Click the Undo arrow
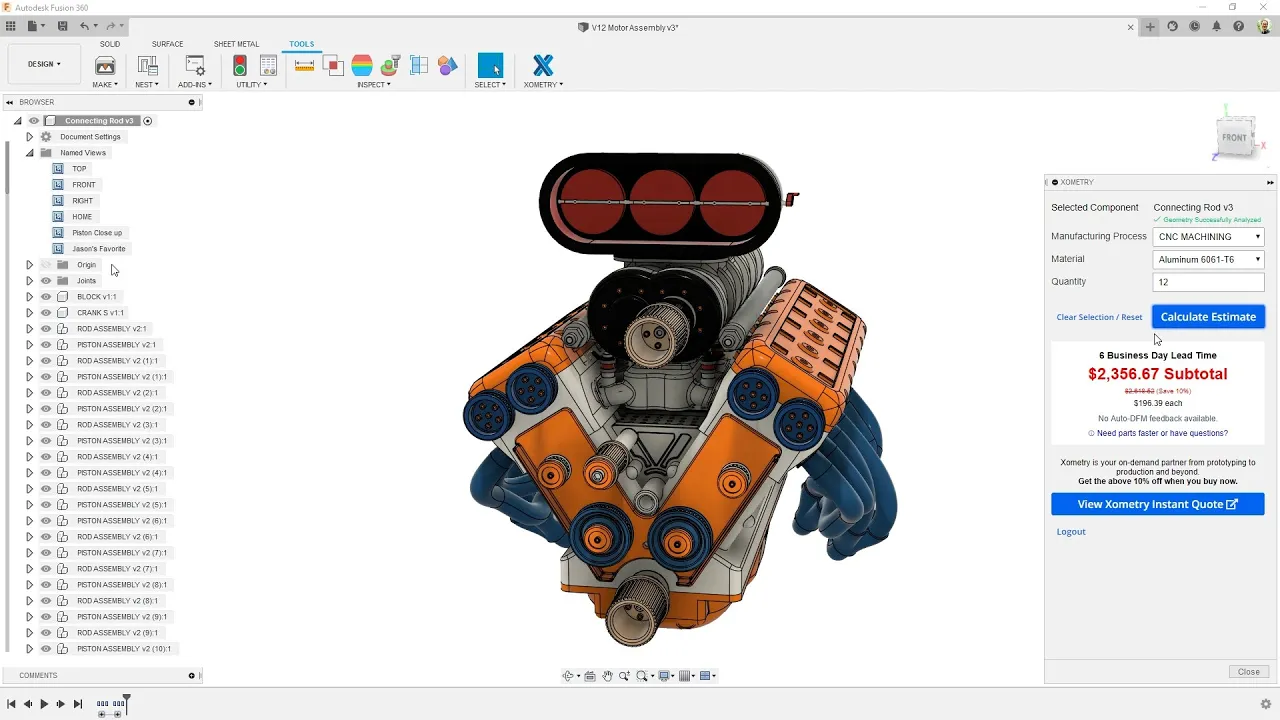The image size is (1280, 720). [x=85, y=26]
